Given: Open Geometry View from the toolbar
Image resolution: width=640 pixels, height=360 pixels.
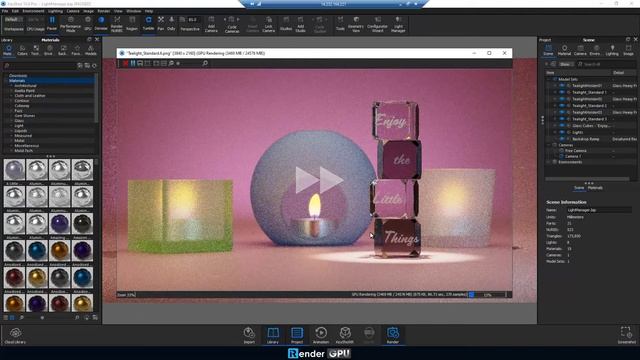Looking at the screenshot, I should 356,24.
